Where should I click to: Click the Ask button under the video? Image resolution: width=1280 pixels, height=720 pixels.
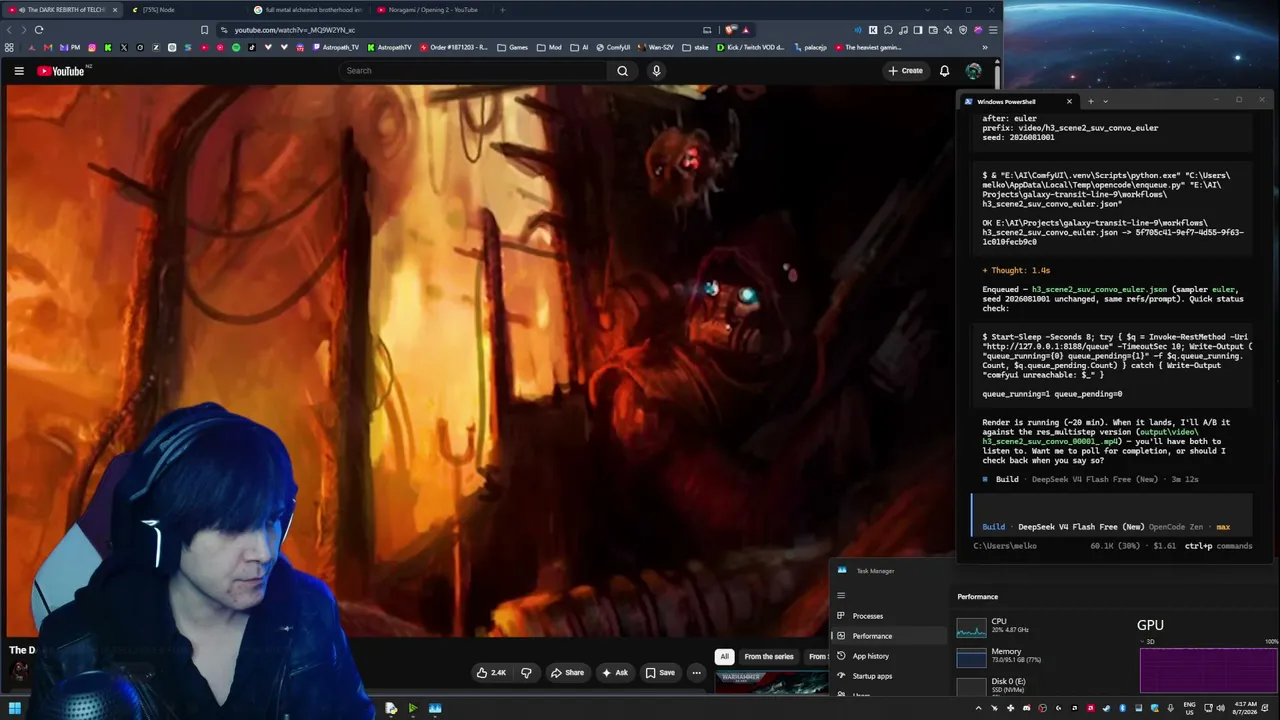(x=615, y=673)
